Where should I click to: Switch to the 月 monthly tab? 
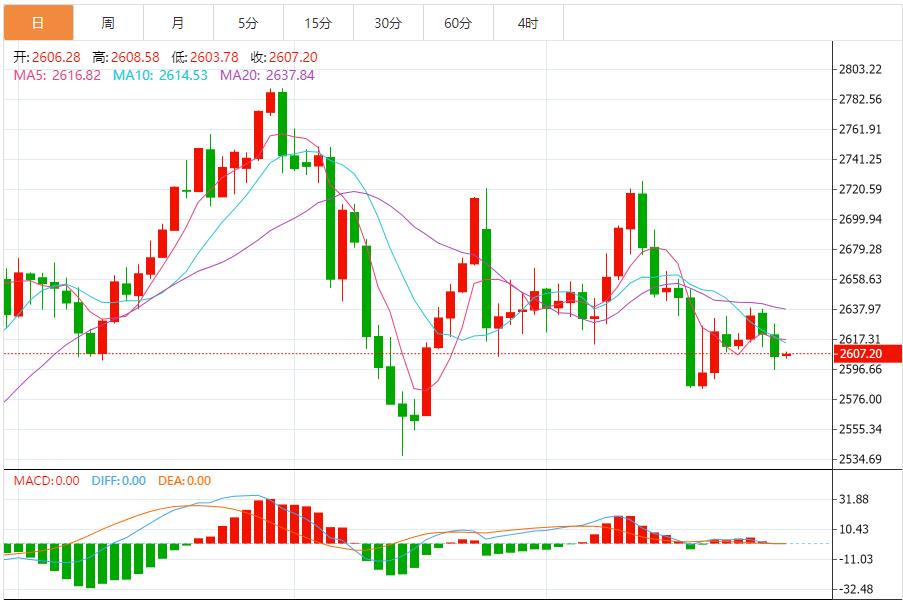[179, 23]
